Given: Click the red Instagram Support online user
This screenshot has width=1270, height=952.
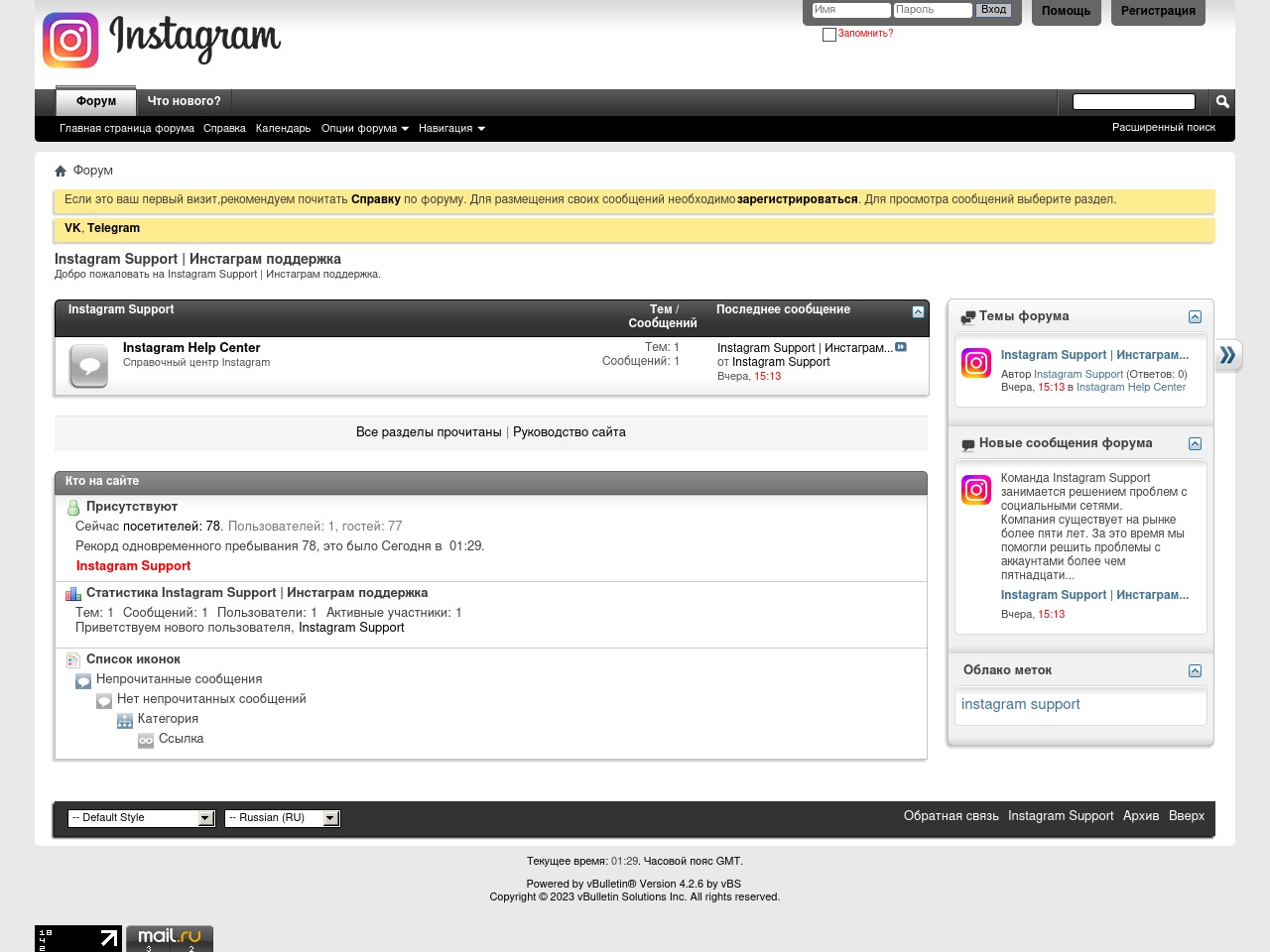Looking at the screenshot, I should click(134, 566).
